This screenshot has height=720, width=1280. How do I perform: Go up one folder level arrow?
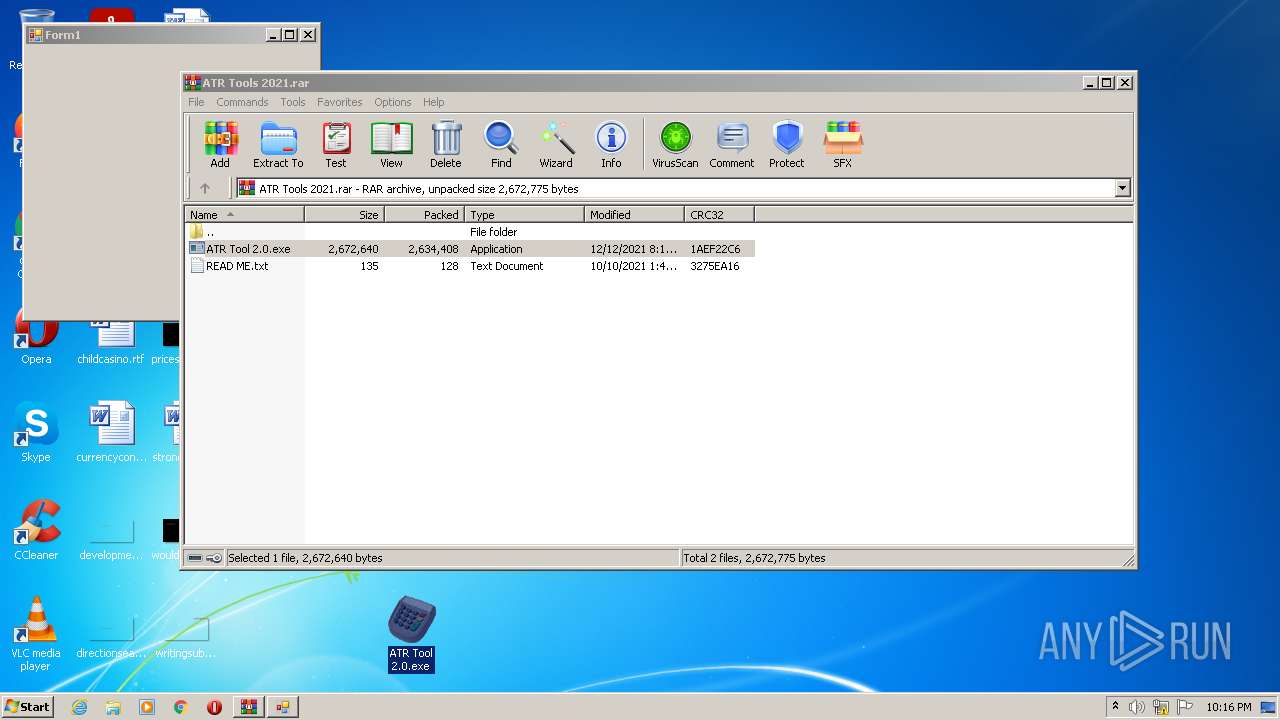[205, 188]
